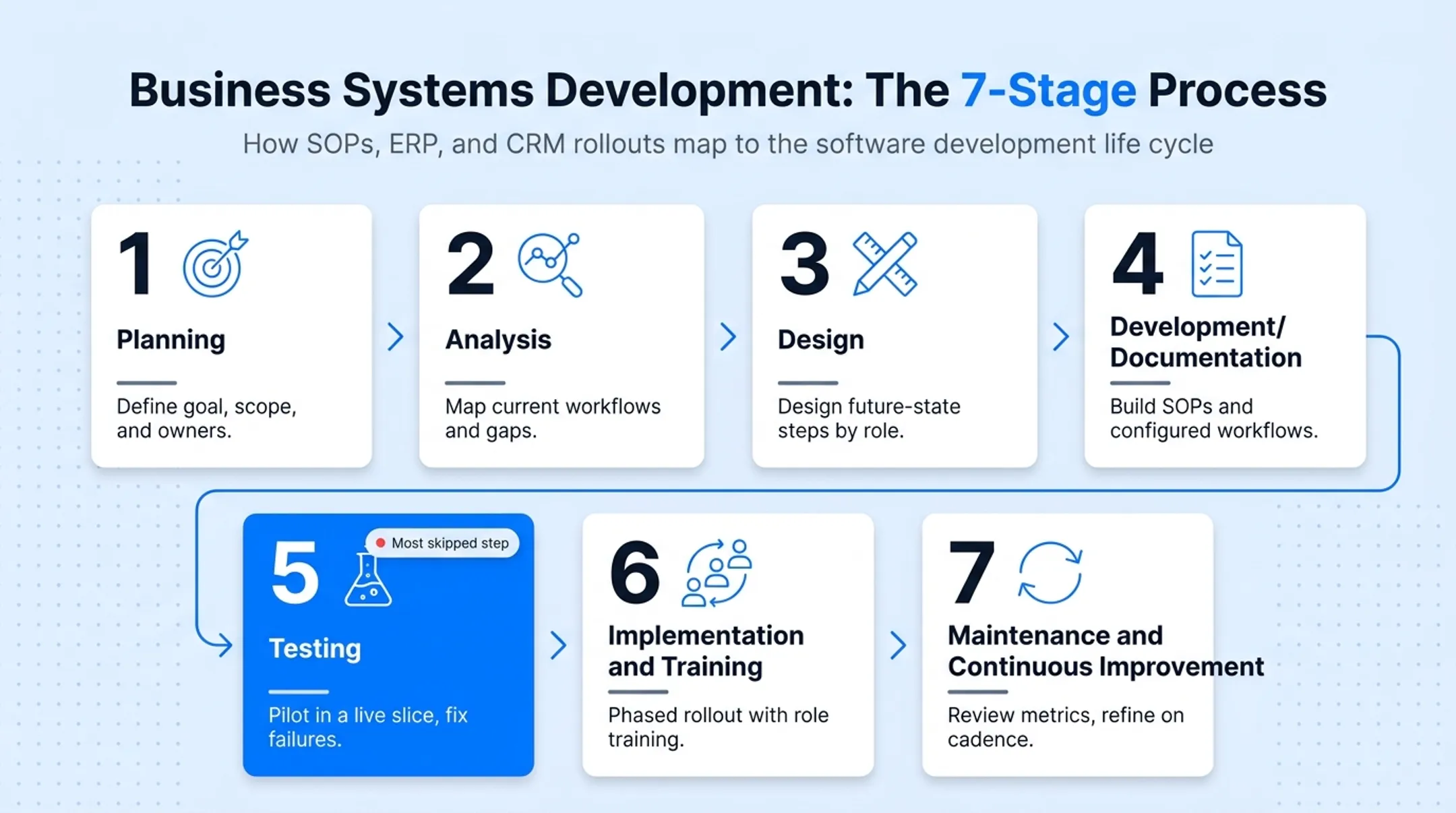Click the text 'Build SOPs and configured workflows.'
The height and width of the screenshot is (813, 1456).
(1213, 419)
